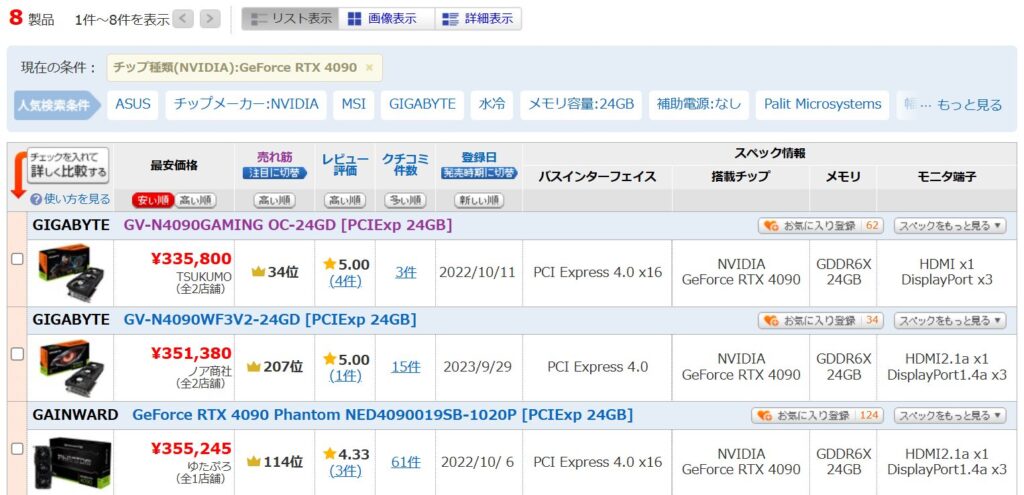This screenshot has height=495, width=1024.
Task: Sort クチコミ件数 by 多い順
Action: (x=405, y=200)
